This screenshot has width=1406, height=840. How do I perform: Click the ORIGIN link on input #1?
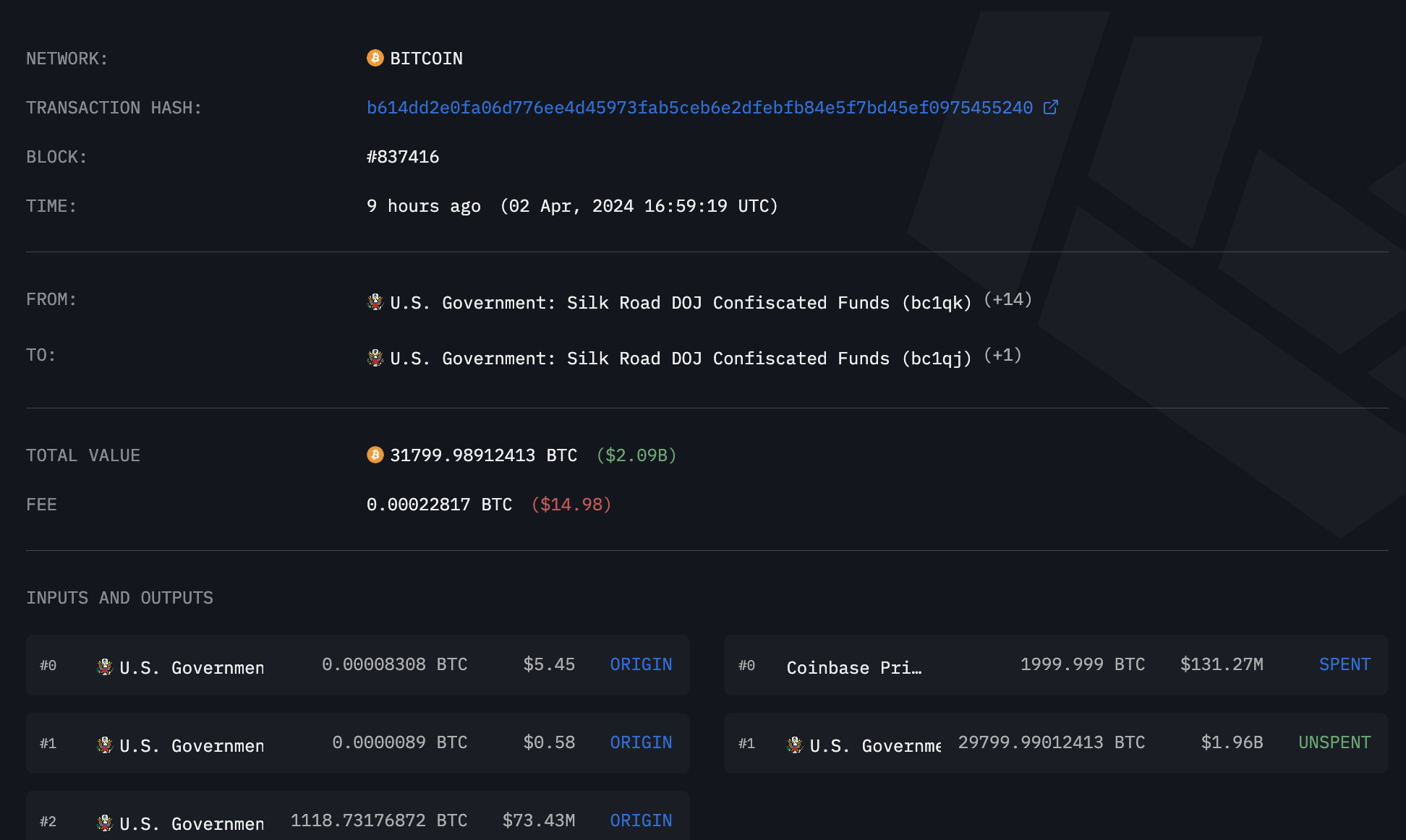point(641,742)
